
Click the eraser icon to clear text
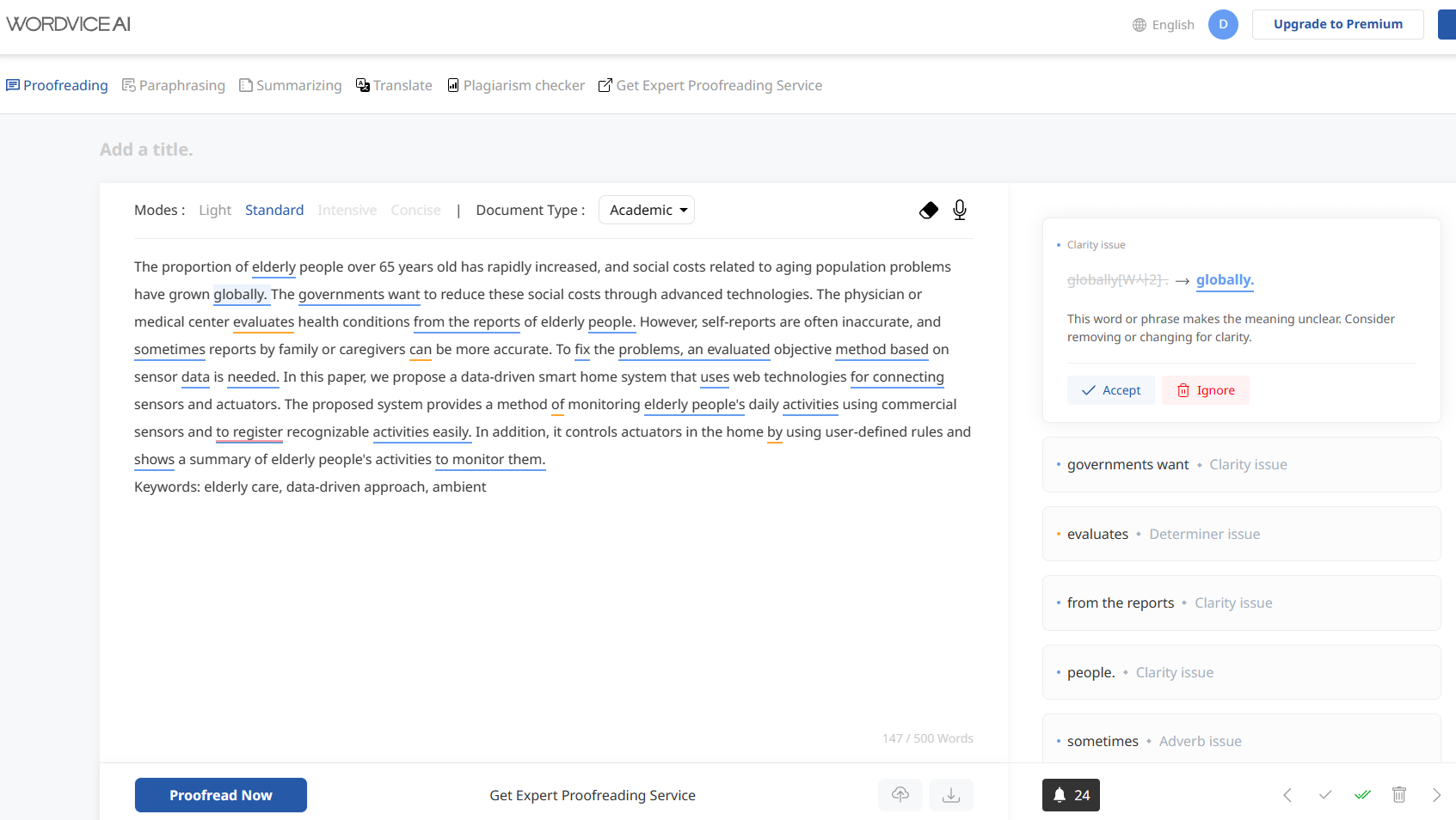click(929, 210)
